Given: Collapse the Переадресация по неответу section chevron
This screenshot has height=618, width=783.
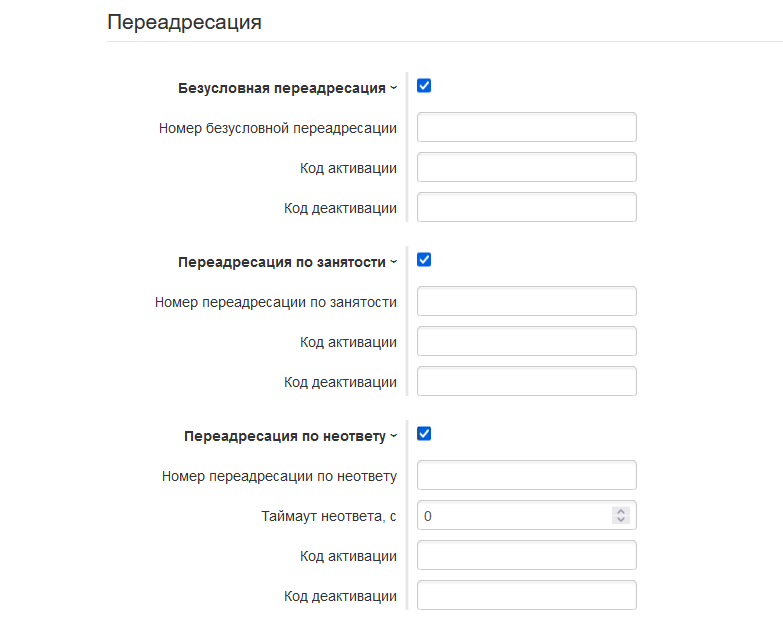Looking at the screenshot, I should tap(393, 436).
